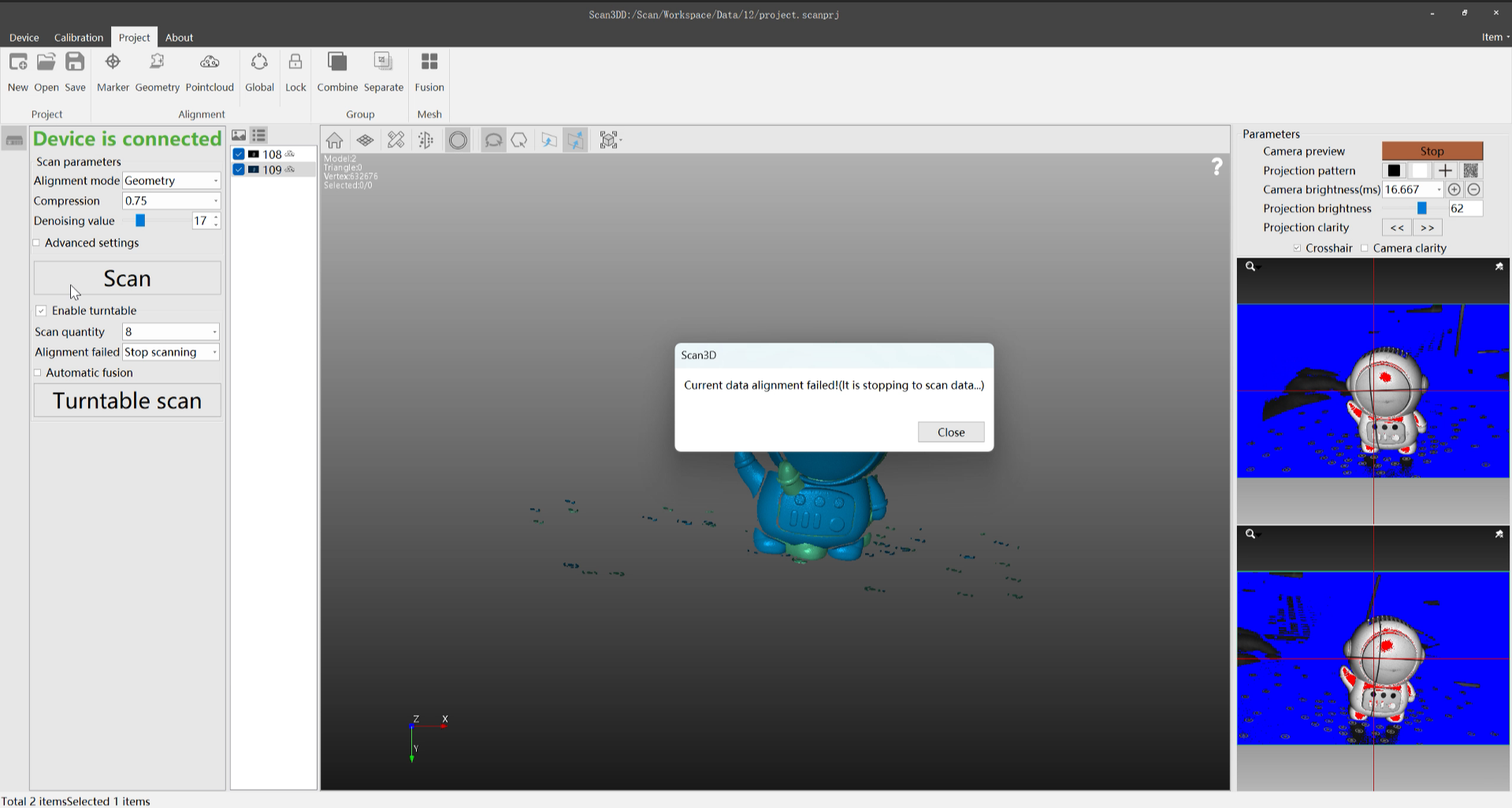1512x808 pixels.
Task: Select the lasso rotation selection tool
Action: pyautogui.click(x=493, y=140)
